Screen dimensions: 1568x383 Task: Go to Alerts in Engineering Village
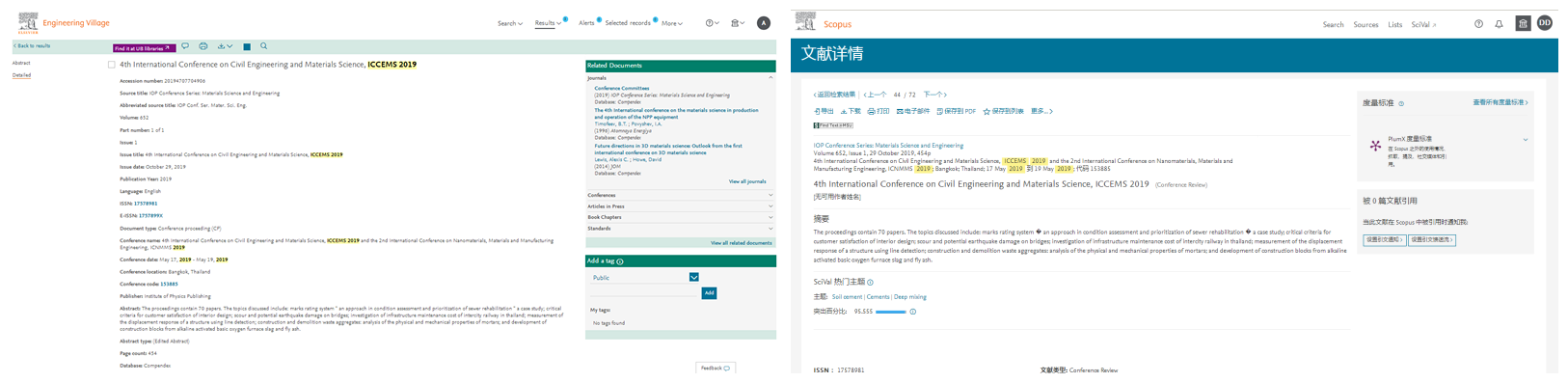click(x=586, y=23)
